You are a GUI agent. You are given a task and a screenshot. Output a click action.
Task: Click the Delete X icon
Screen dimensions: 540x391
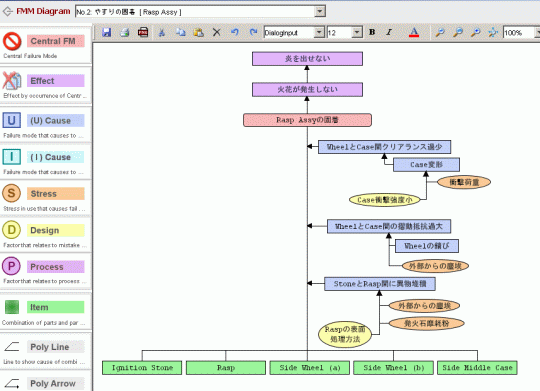click(x=216, y=32)
